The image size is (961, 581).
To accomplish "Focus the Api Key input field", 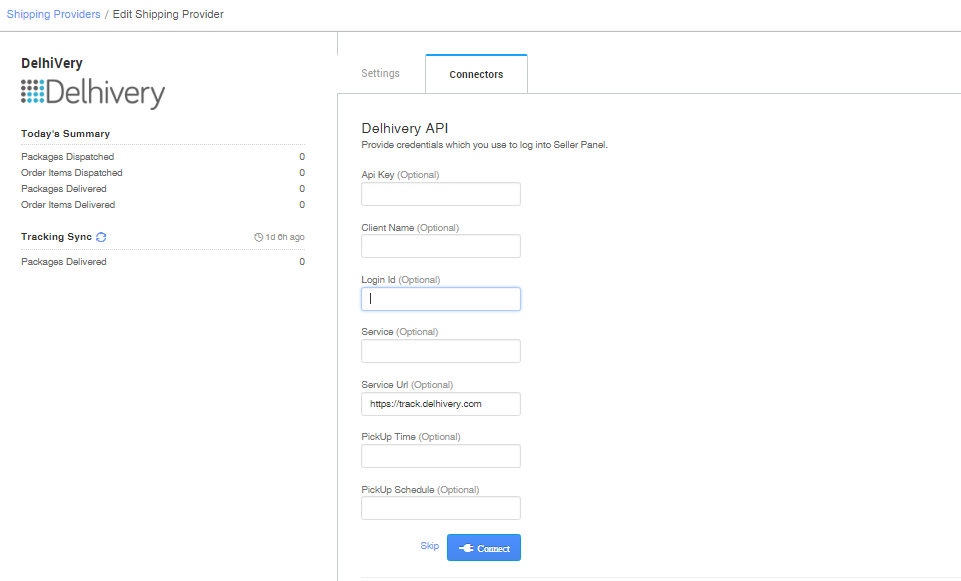I will (440, 193).
